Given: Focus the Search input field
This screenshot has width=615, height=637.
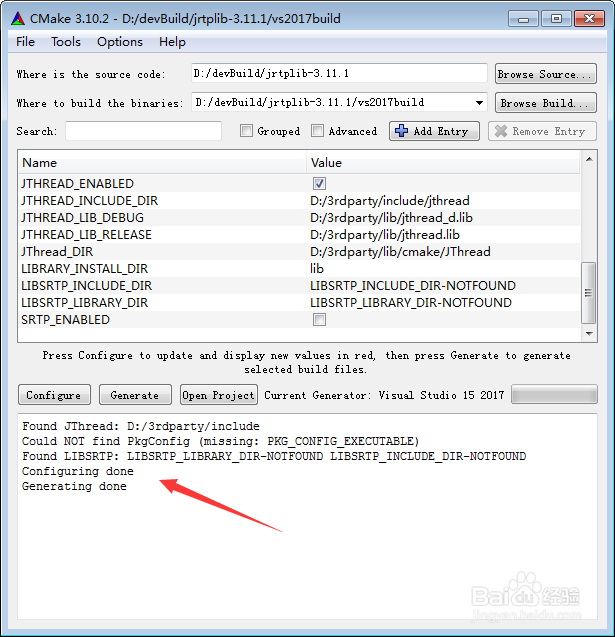Looking at the screenshot, I should click(x=143, y=131).
